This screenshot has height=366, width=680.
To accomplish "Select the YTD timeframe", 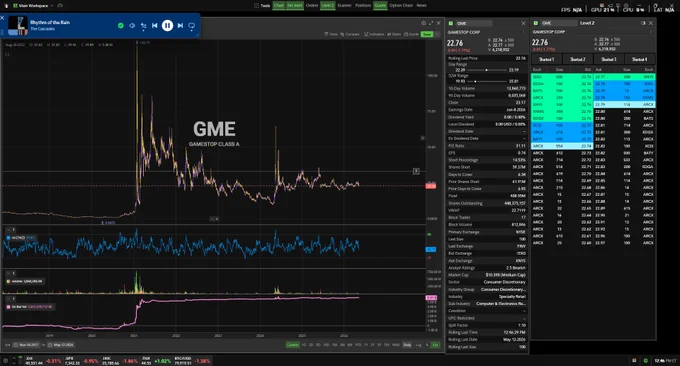I will tap(358, 345).
